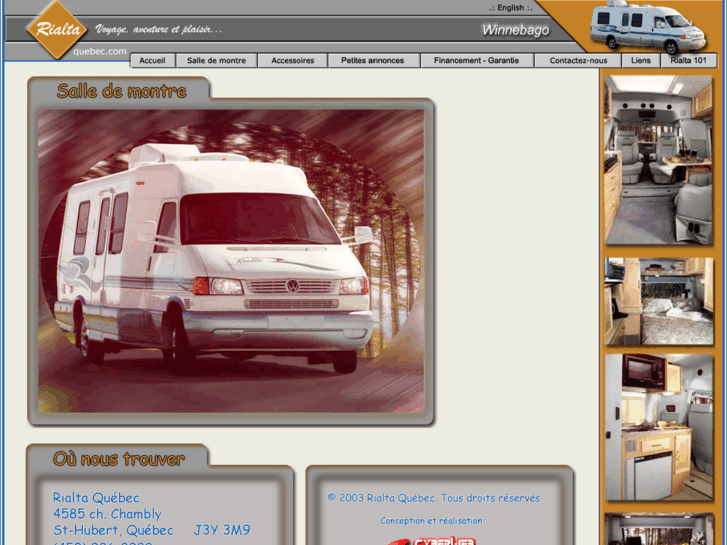Click the Rialta diamond logo

tap(57, 30)
